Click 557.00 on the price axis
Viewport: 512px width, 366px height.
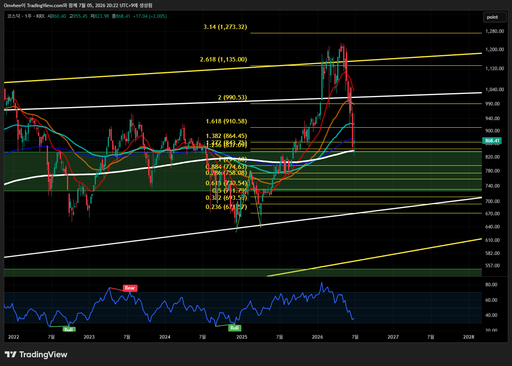[x=492, y=266]
